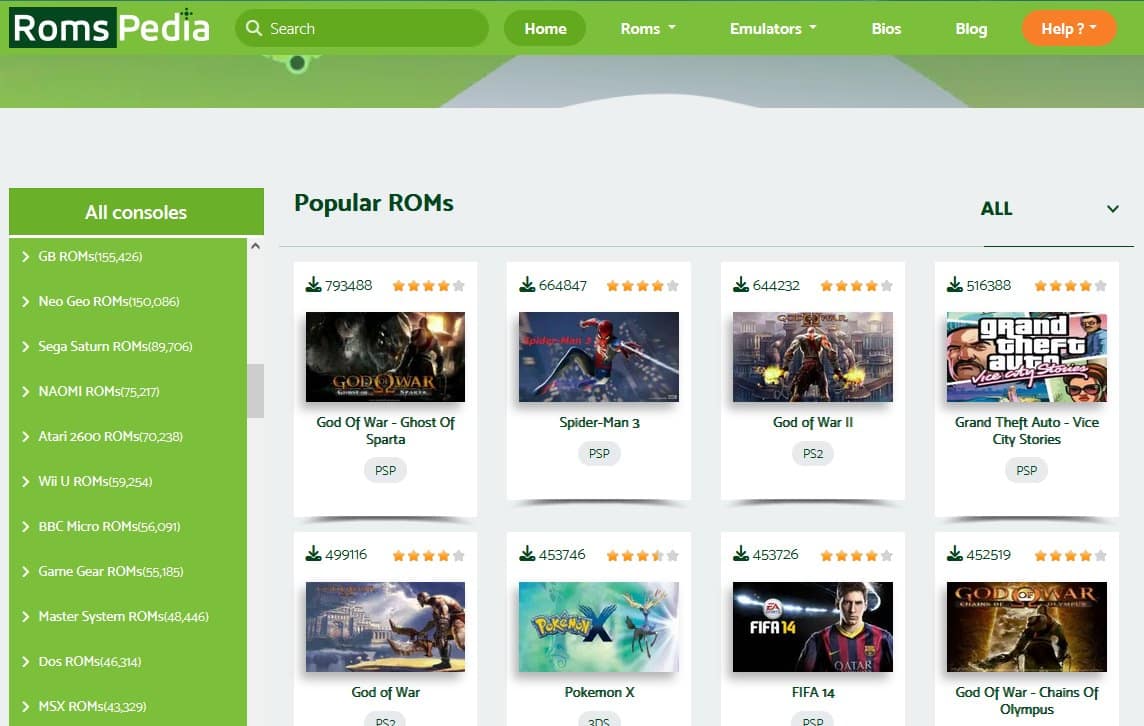
Task: Open the Spider-Man 3 title link
Action: [x=599, y=422]
